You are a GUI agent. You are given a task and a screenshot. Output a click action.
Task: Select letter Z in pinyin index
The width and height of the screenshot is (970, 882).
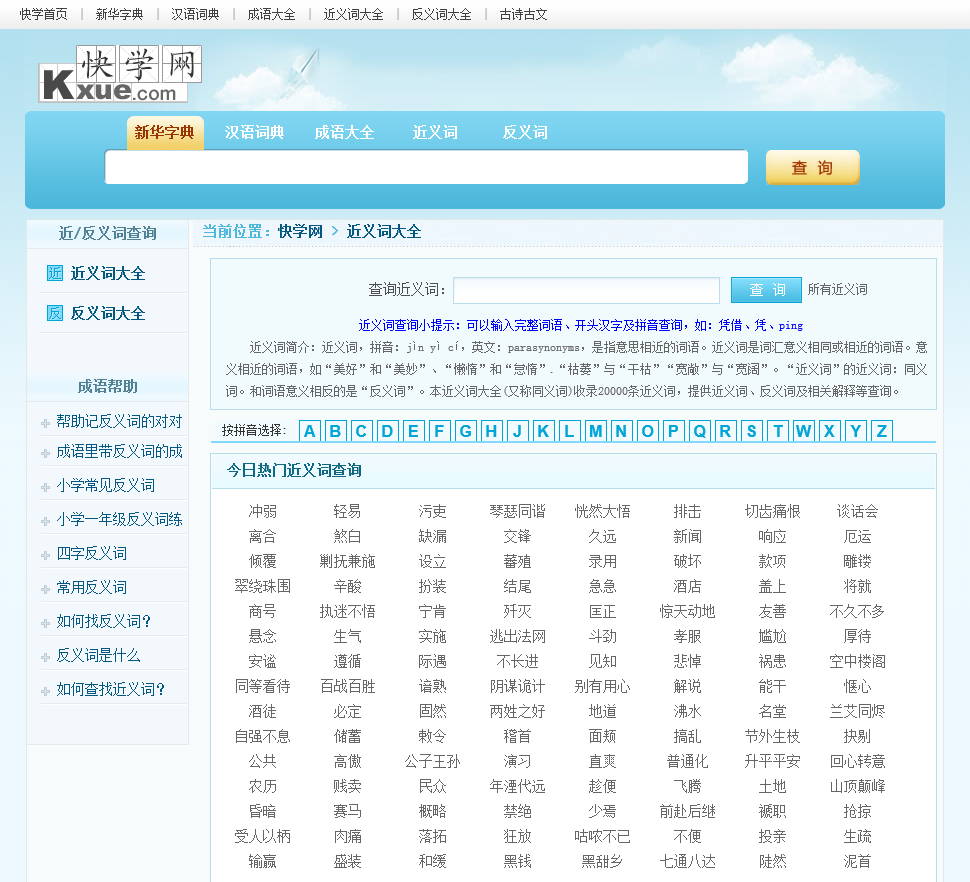click(x=881, y=431)
